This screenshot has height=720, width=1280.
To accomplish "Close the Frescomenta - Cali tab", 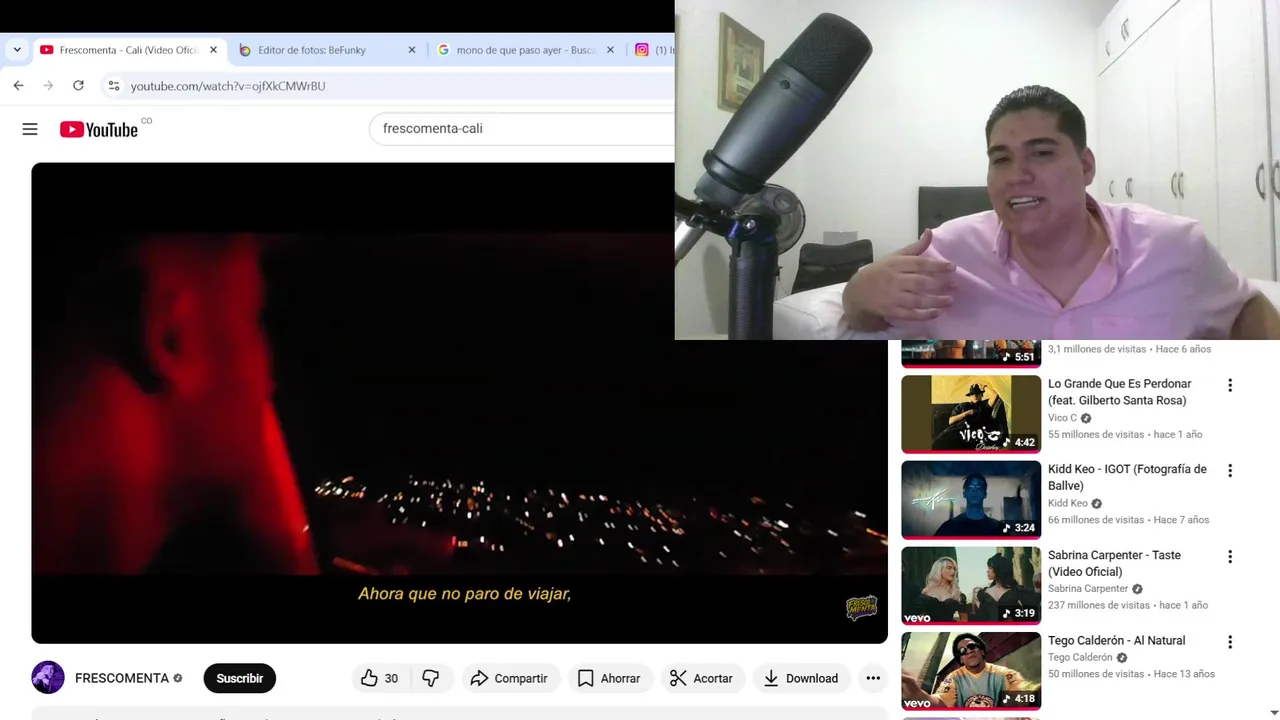I will coord(213,50).
